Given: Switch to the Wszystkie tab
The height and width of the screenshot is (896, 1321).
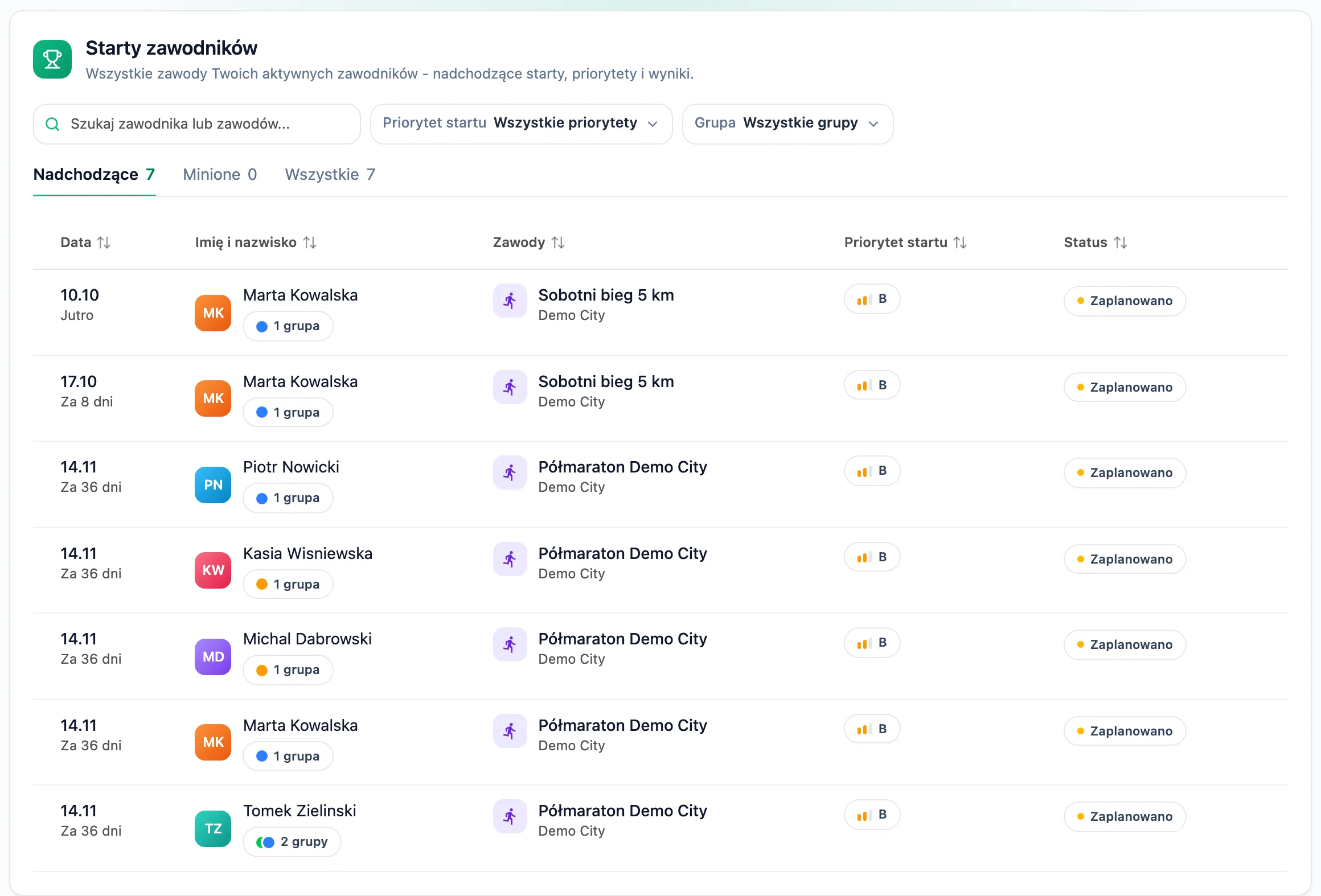Looking at the screenshot, I should 330,174.
